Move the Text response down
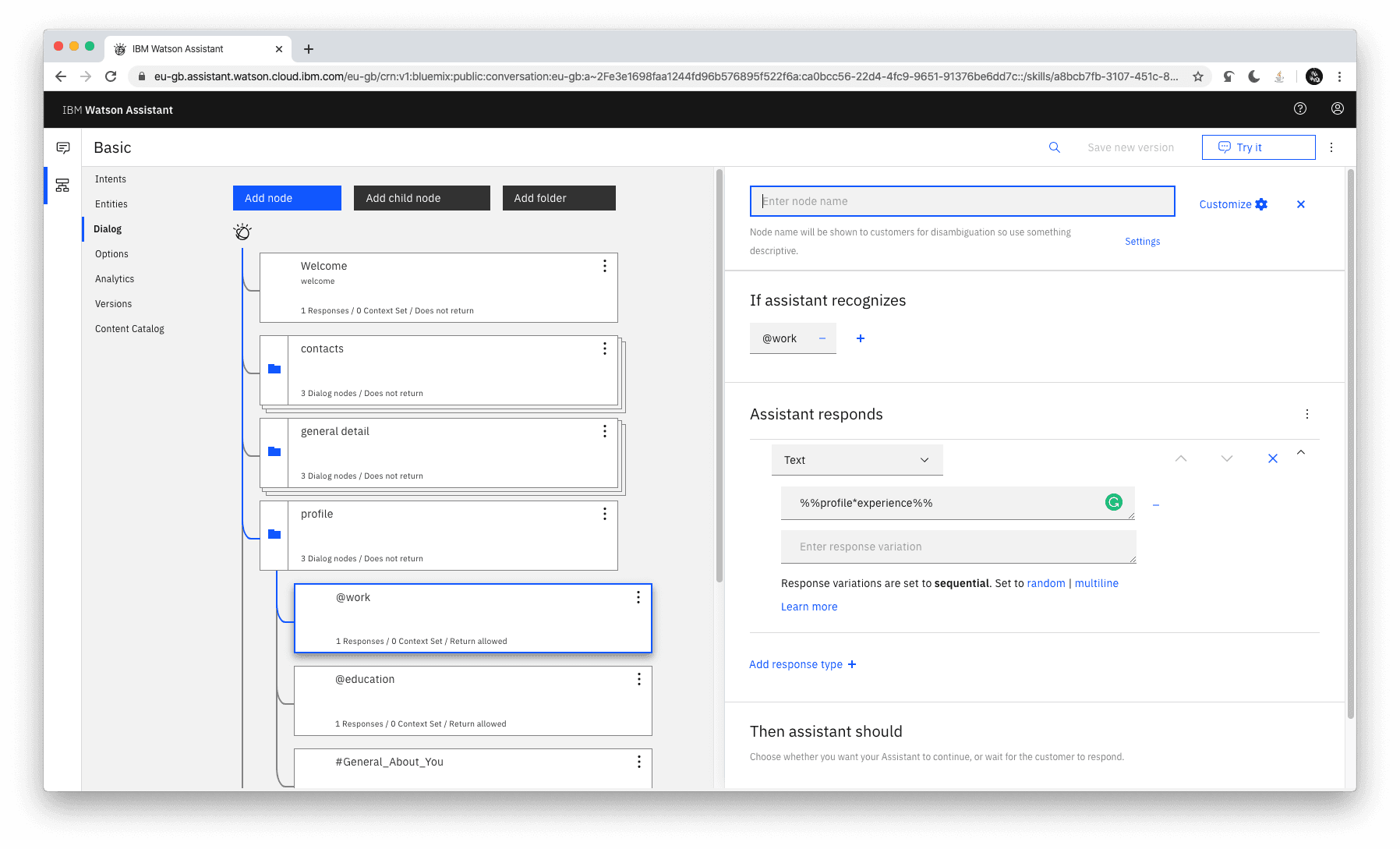Image resolution: width=1400 pixels, height=849 pixels. pyautogui.click(x=1226, y=458)
